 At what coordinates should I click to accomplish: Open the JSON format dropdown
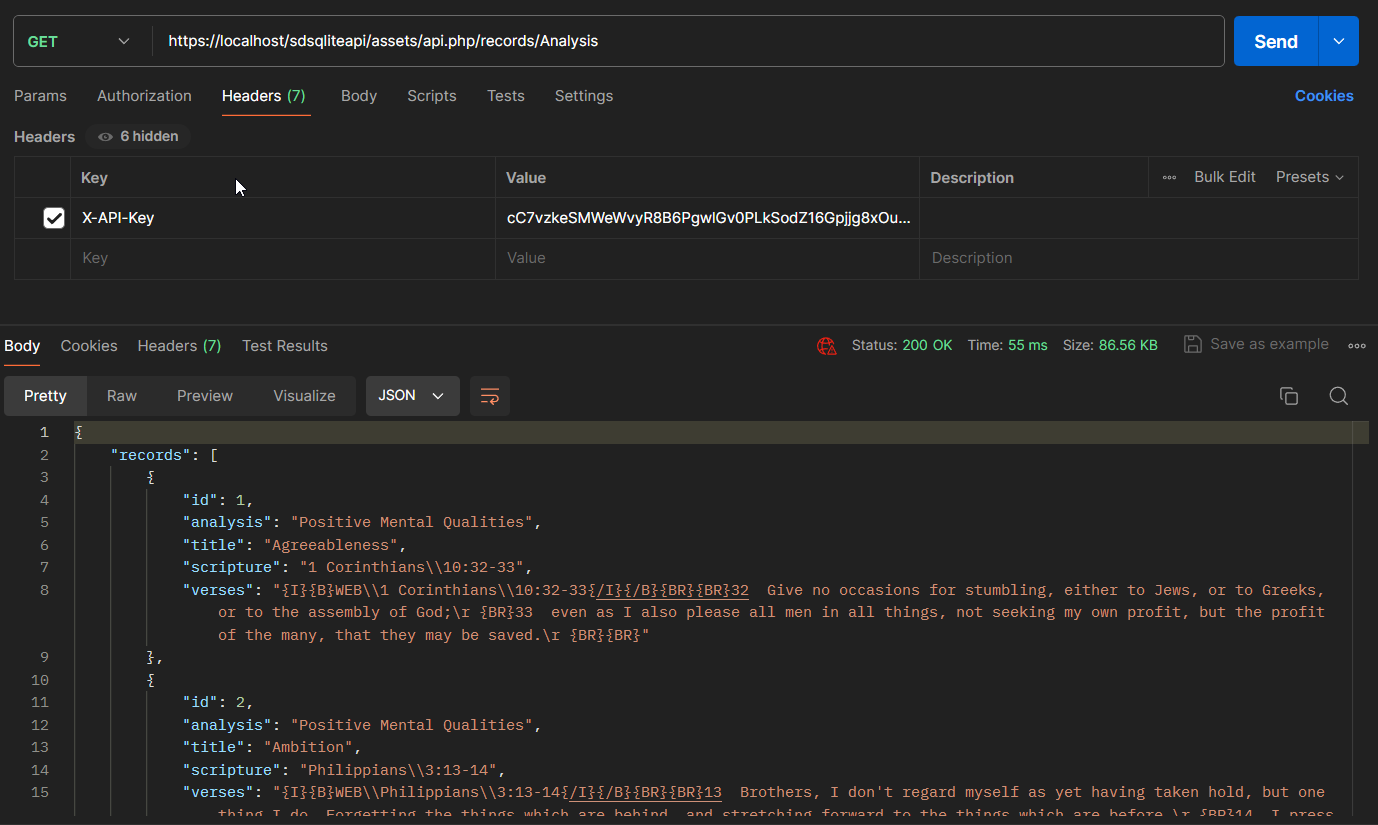pos(412,396)
